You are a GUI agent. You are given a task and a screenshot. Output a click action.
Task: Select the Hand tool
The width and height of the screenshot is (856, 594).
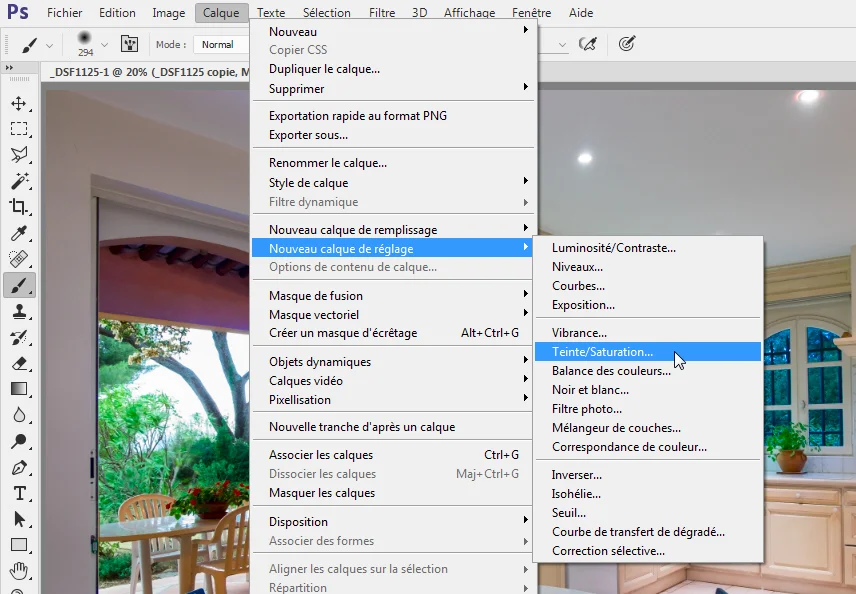click(x=19, y=571)
